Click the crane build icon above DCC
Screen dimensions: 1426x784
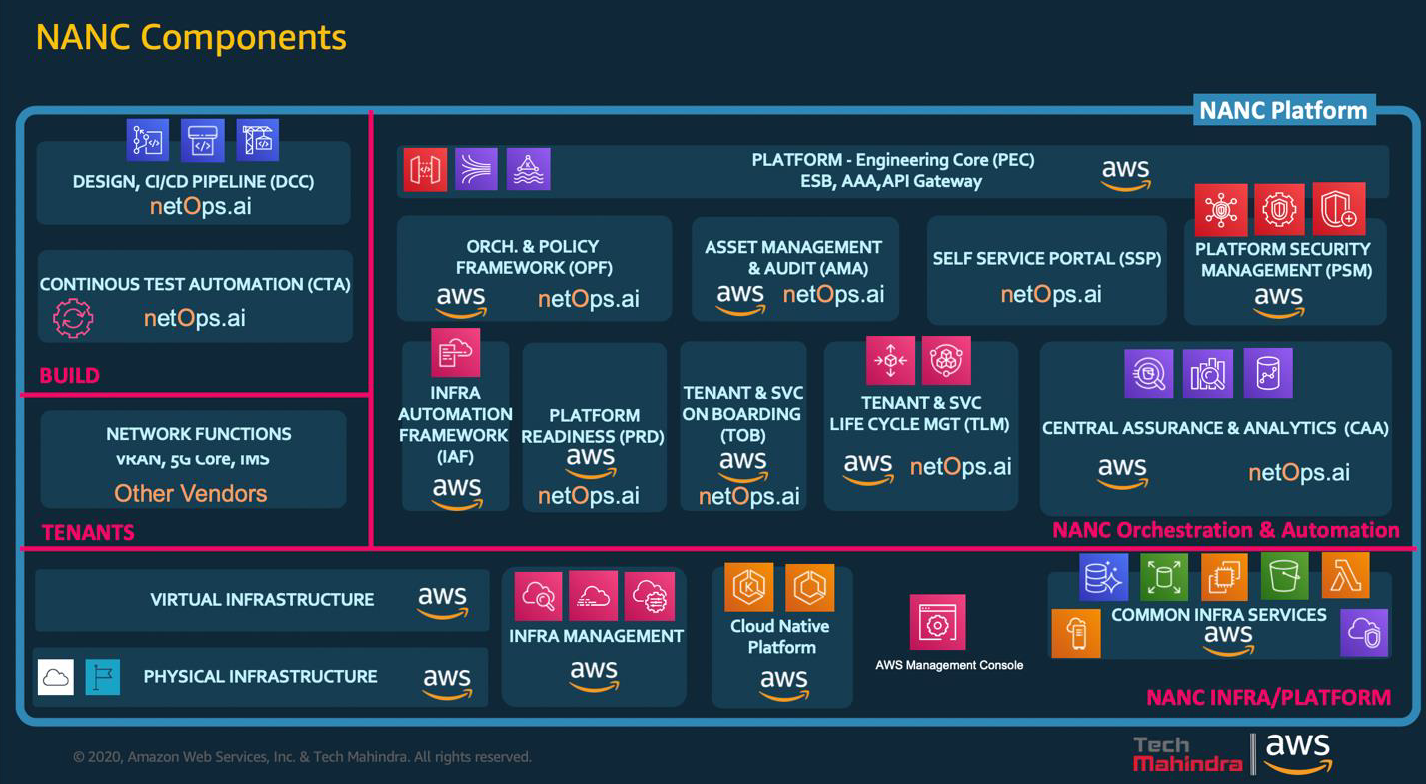click(258, 140)
